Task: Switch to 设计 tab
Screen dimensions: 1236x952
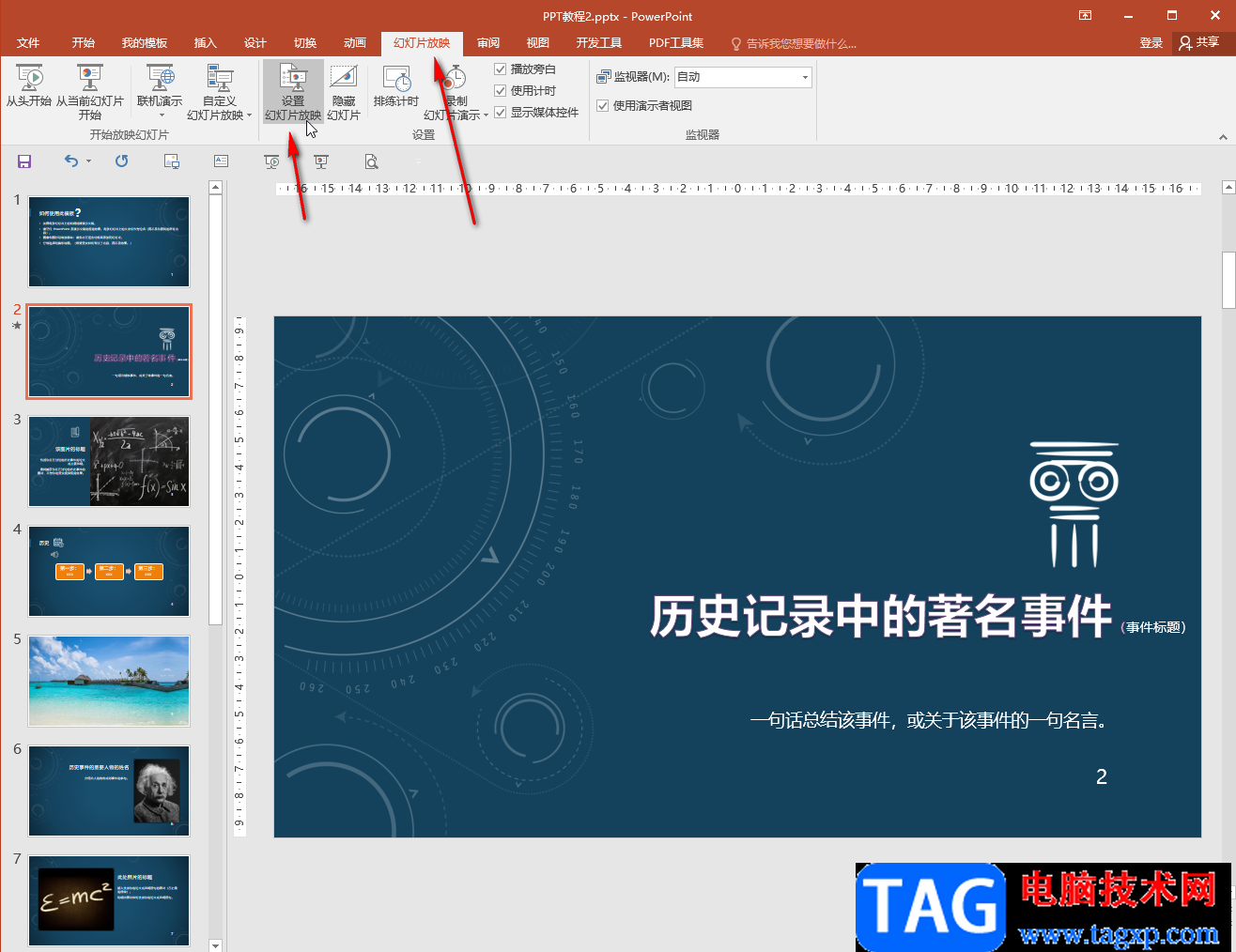Action: coord(255,43)
